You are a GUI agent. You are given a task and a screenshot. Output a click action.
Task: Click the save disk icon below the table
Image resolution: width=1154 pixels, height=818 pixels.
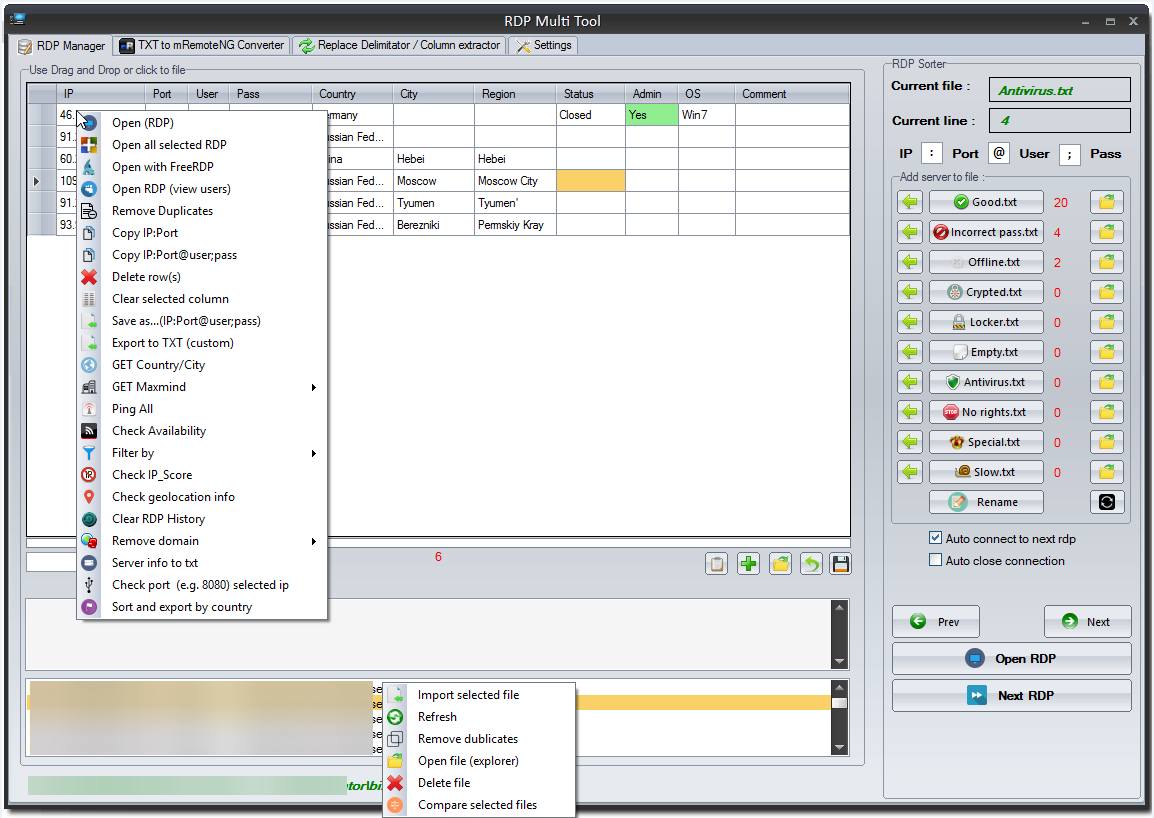point(840,564)
